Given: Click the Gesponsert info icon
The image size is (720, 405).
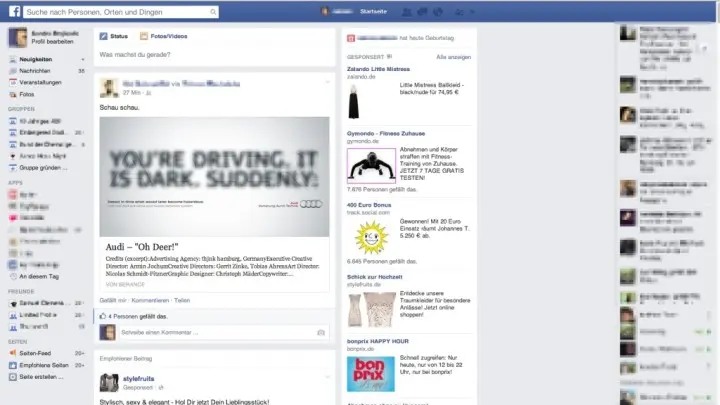Looking at the screenshot, I should [389, 57].
